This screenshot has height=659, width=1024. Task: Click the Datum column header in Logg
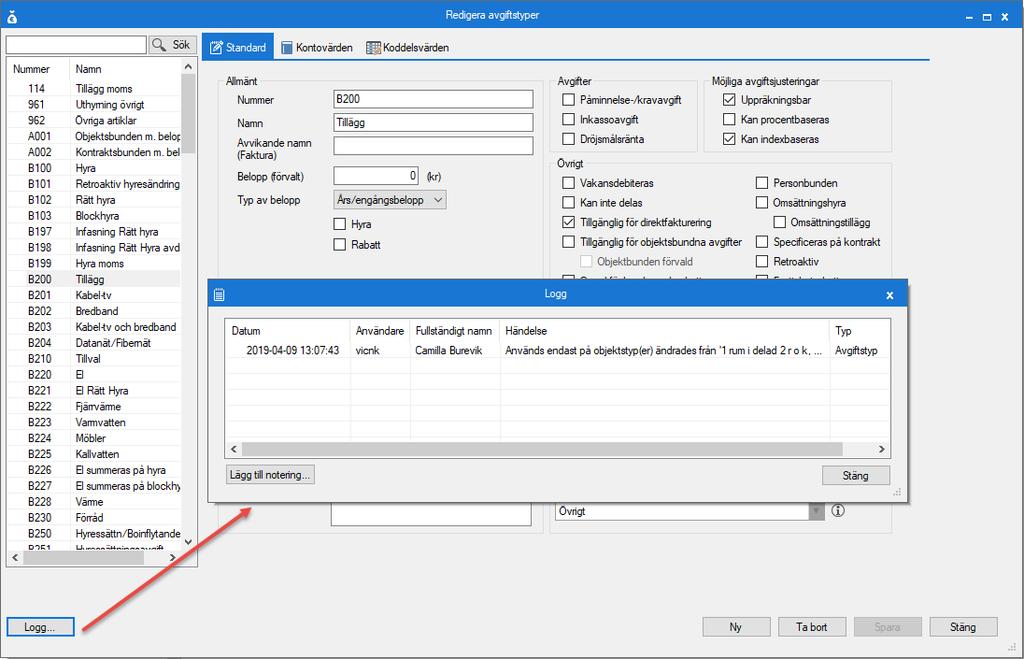(x=287, y=331)
